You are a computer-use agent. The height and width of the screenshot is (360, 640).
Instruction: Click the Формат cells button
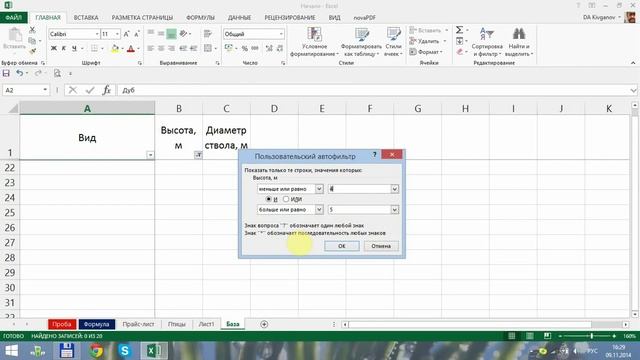coord(427,52)
